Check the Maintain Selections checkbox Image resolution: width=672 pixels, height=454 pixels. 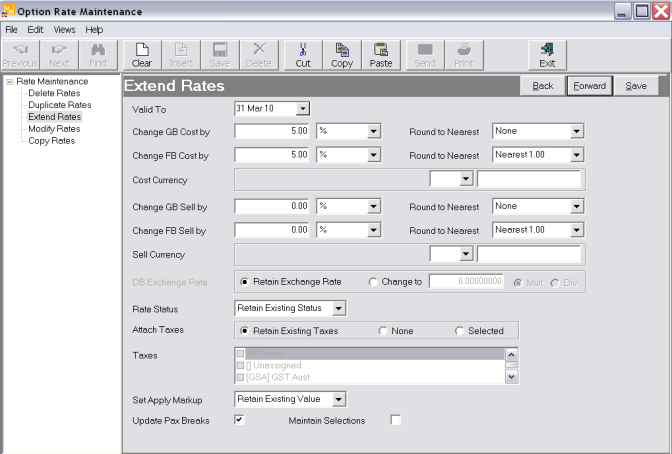coord(396,420)
